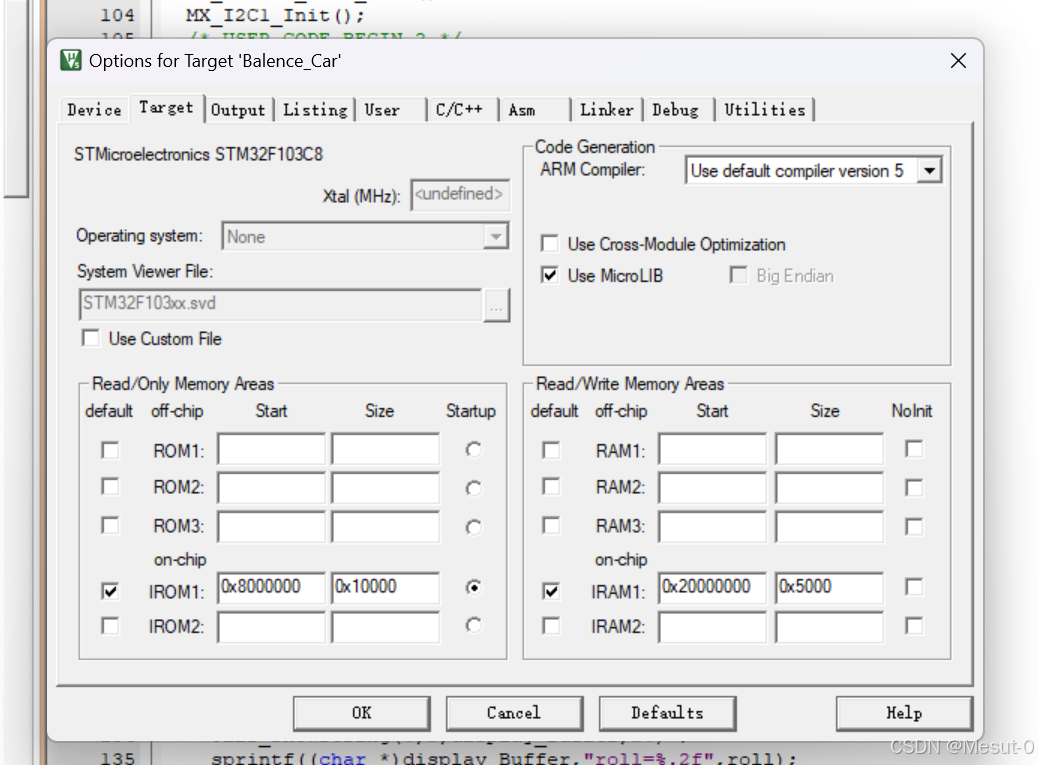Select the ROM2 Startup radio button
This screenshot has width=1038, height=765.
(x=473, y=488)
